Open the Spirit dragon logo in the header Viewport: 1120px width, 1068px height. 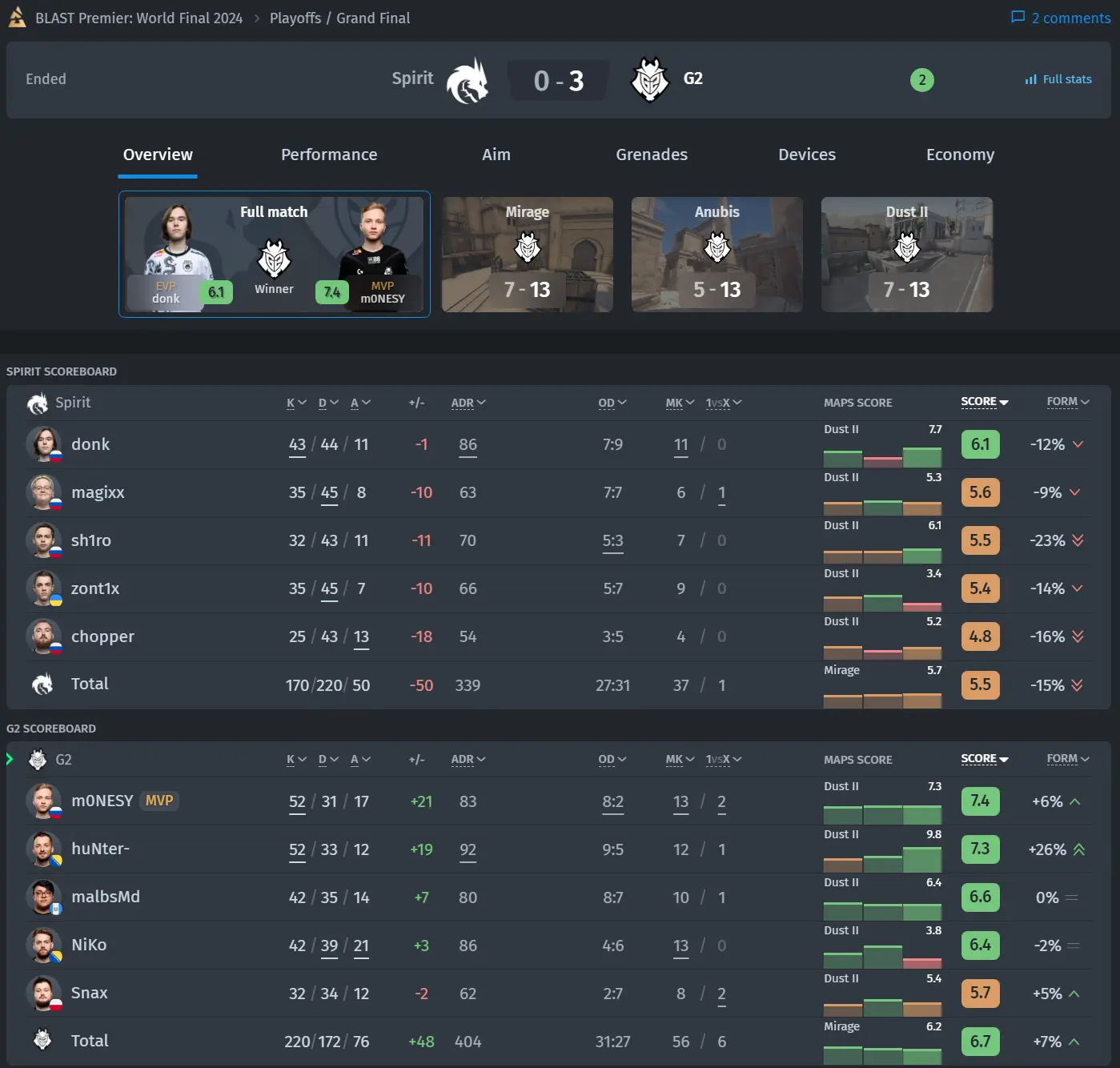[x=467, y=80]
